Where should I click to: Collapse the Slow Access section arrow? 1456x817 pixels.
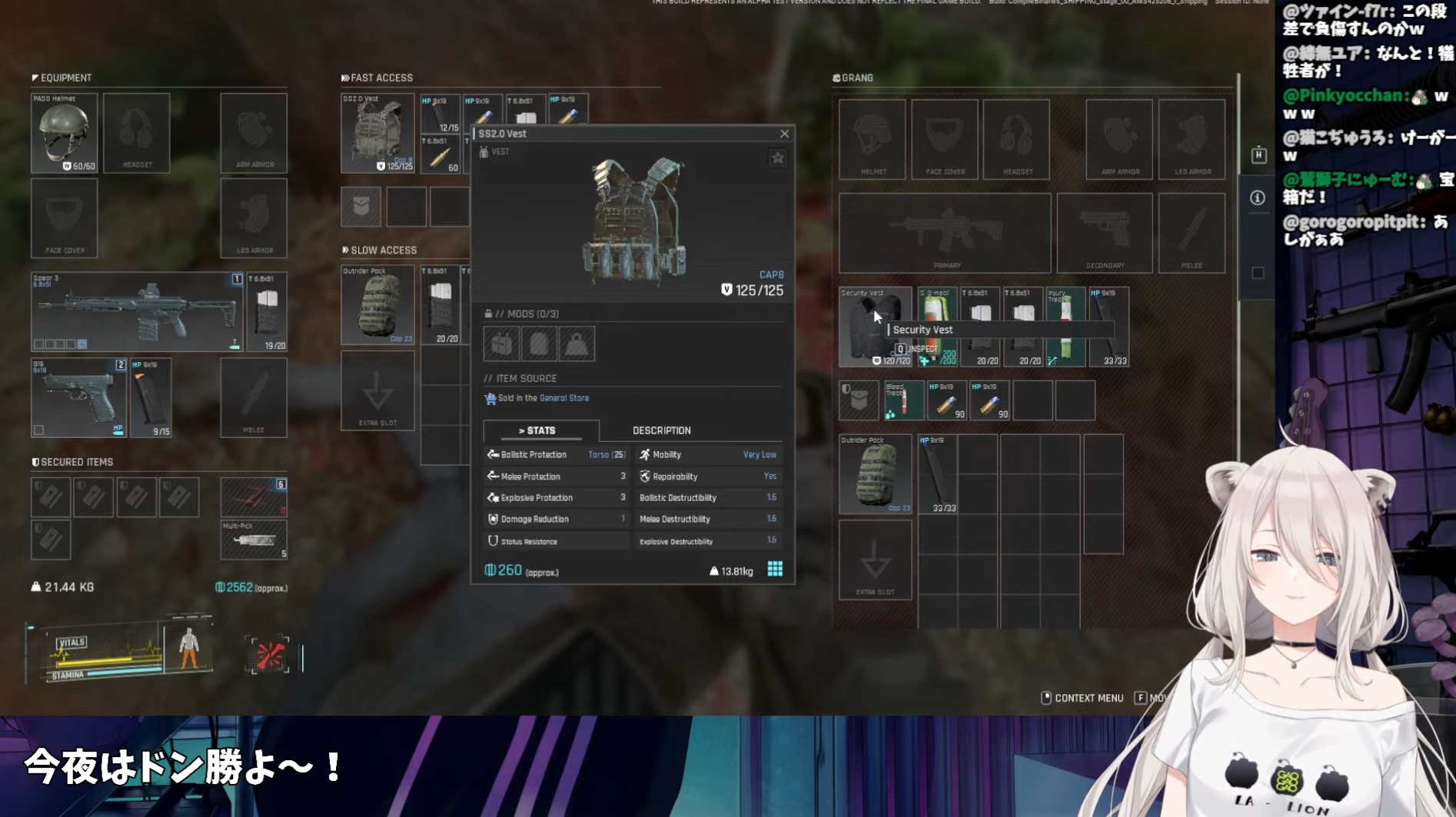[345, 250]
